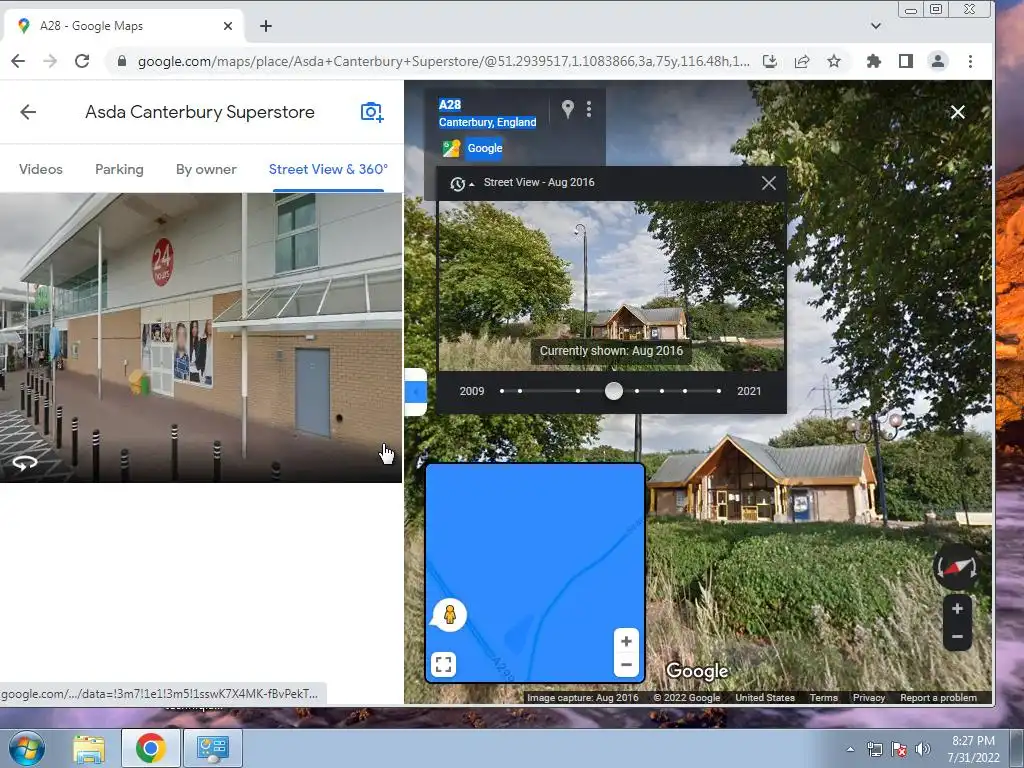The width and height of the screenshot is (1024, 768).
Task: Zoom in the Street View image
Action: [x=957, y=609]
